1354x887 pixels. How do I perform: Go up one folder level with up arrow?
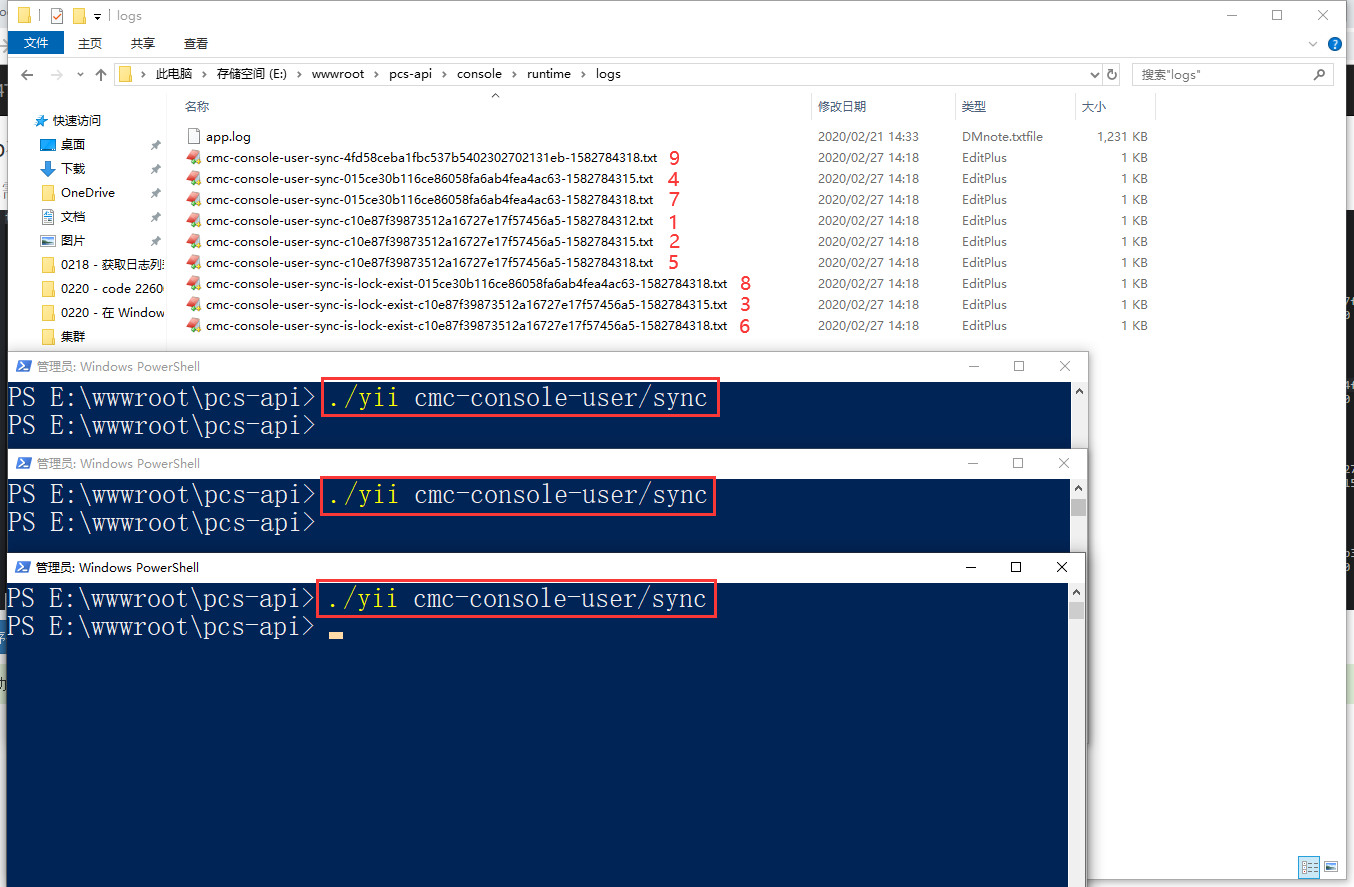100,75
